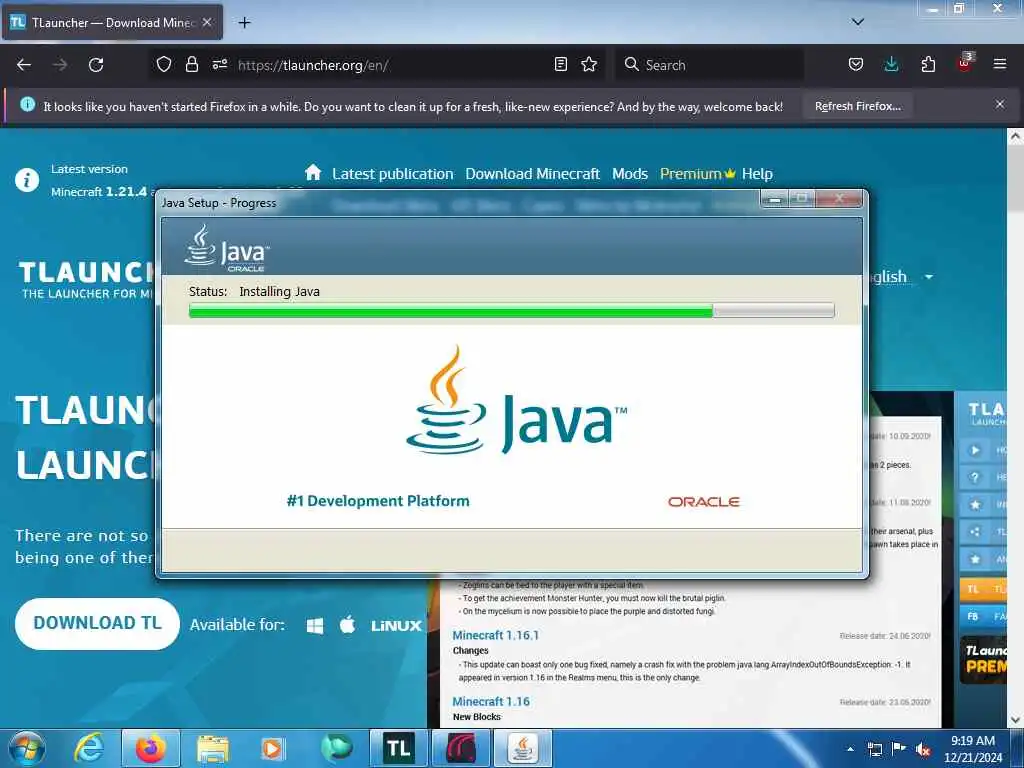Open the TL launcher taskbar icon
1024x768 pixels.
point(398,748)
